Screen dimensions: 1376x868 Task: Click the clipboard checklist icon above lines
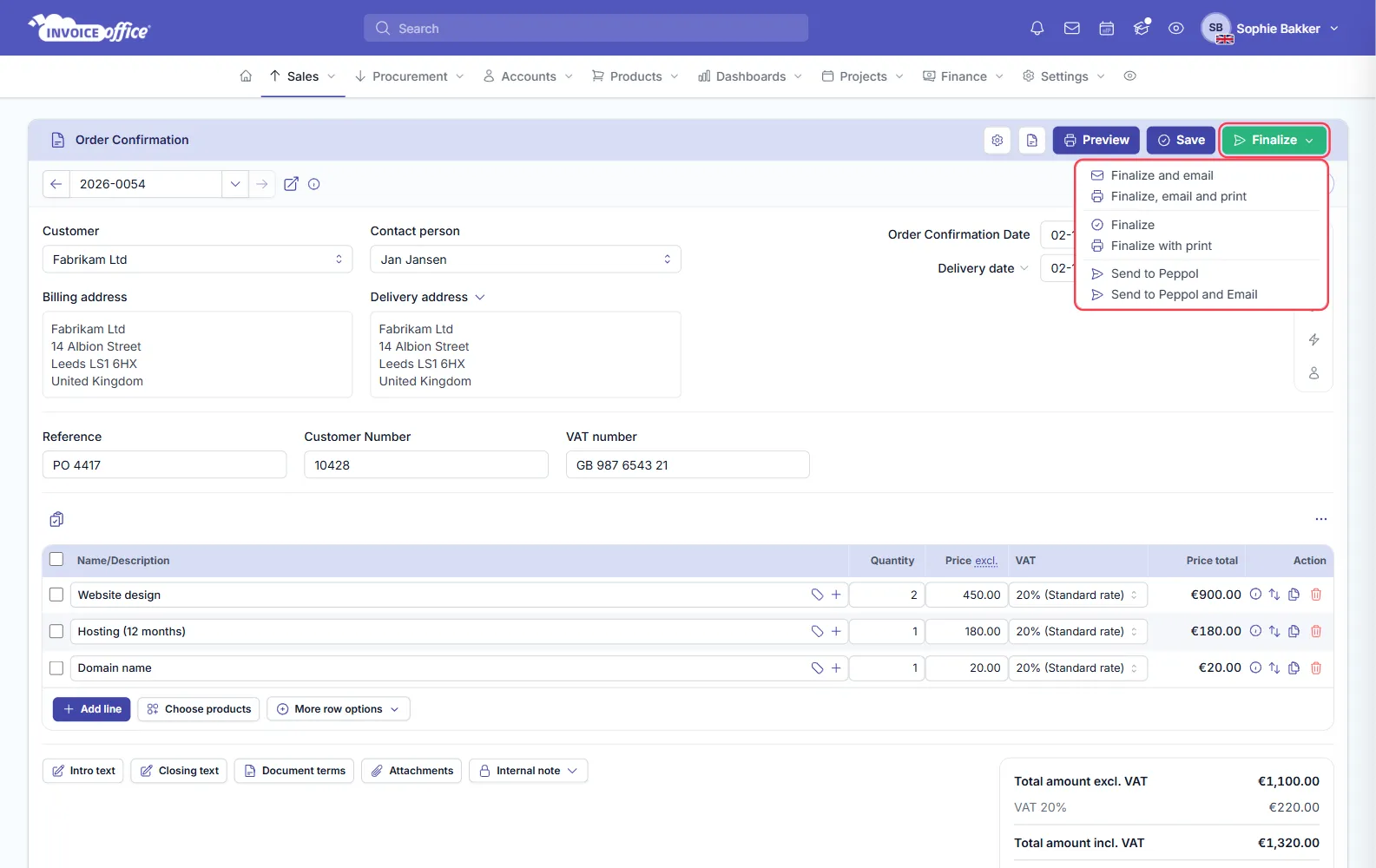pyautogui.click(x=56, y=519)
